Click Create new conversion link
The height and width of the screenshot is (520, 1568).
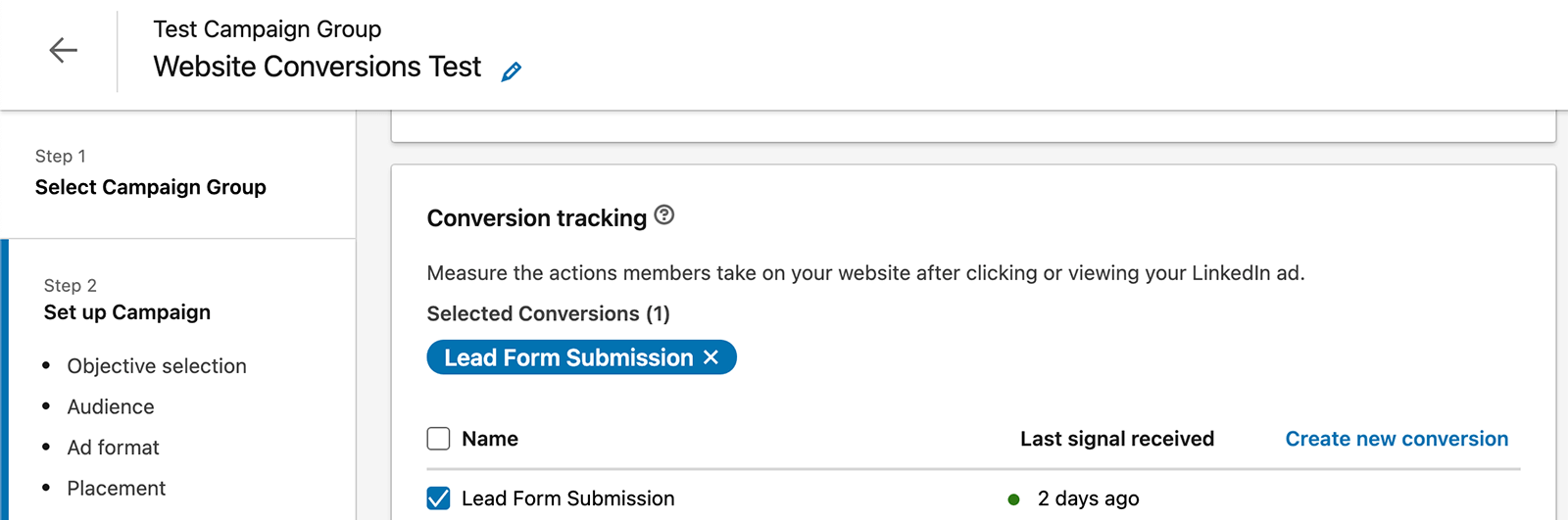[x=1396, y=439]
